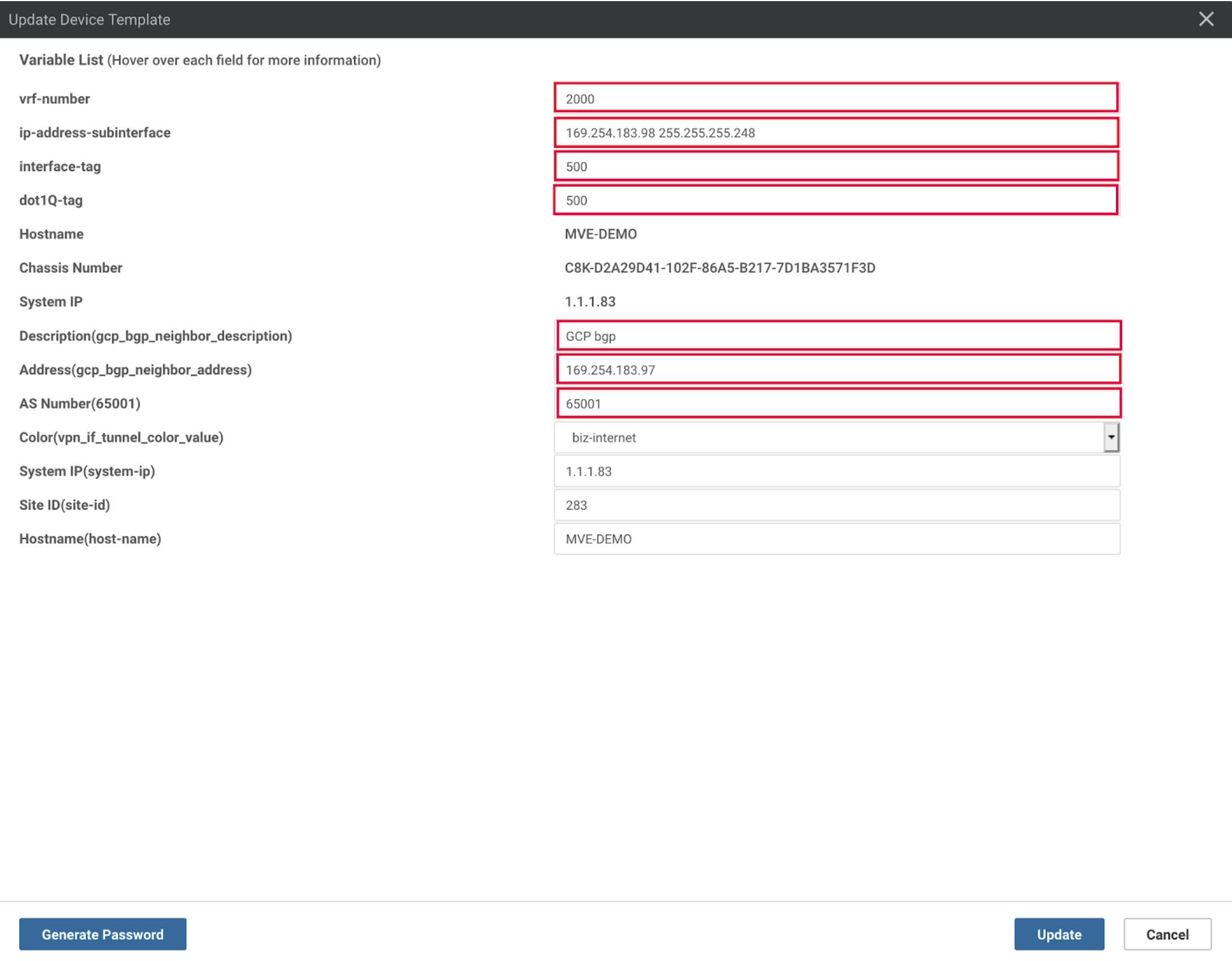The image size is (1232, 961).
Task: Click the Cancel button
Action: pyautogui.click(x=1167, y=934)
